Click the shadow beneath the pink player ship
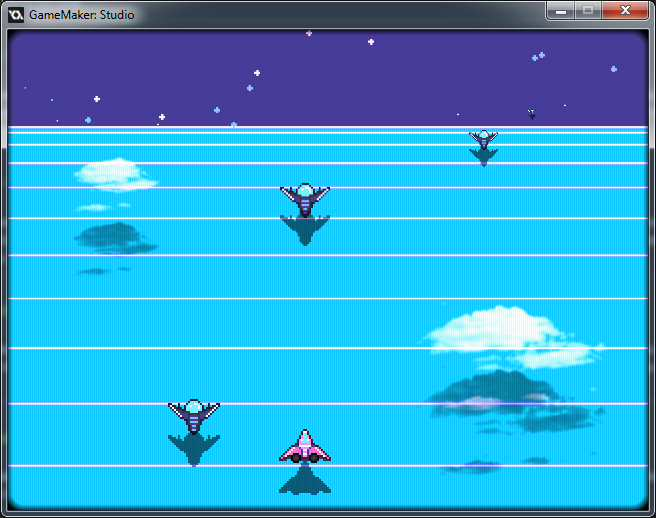The width and height of the screenshot is (656, 518). [305, 480]
